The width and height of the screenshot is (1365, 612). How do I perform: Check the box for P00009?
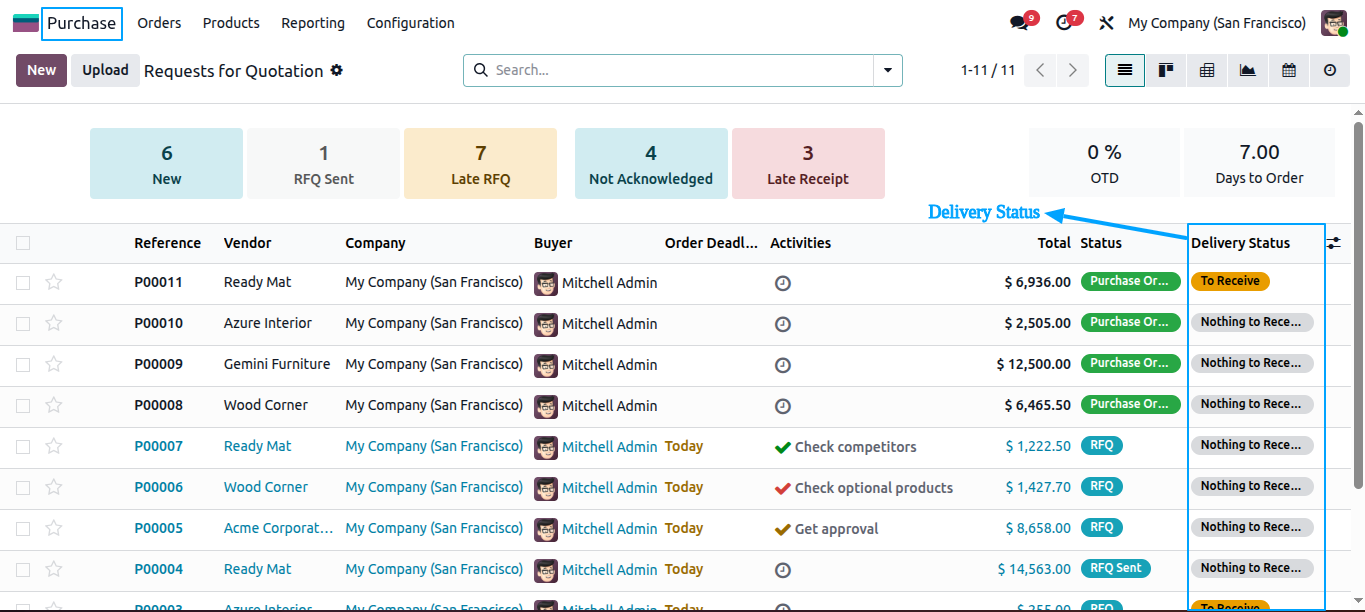click(23, 365)
